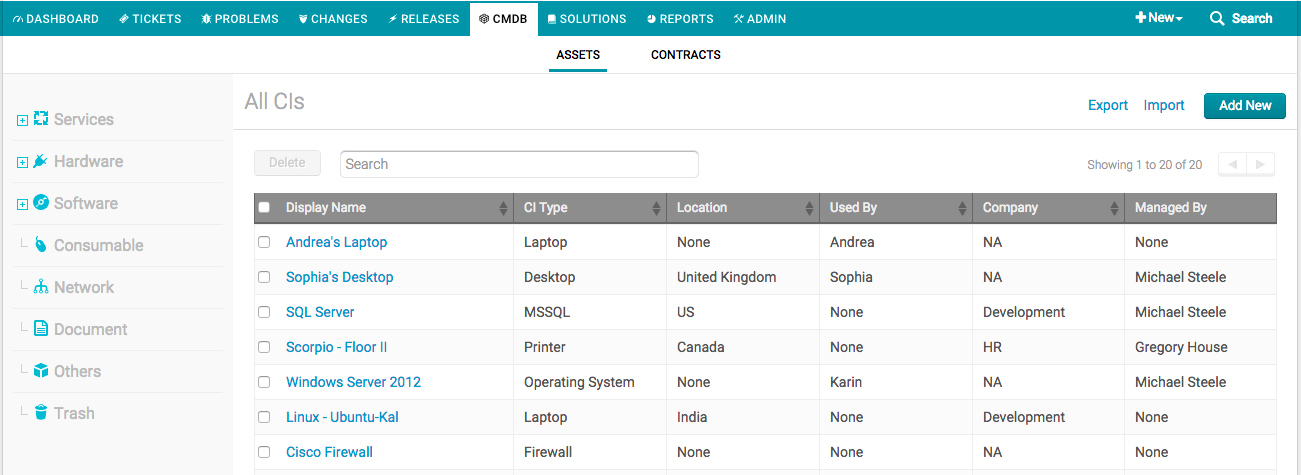The height and width of the screenshot is (475, 1301).
Task: Open the New dropdown menu
Action: 1159,18
